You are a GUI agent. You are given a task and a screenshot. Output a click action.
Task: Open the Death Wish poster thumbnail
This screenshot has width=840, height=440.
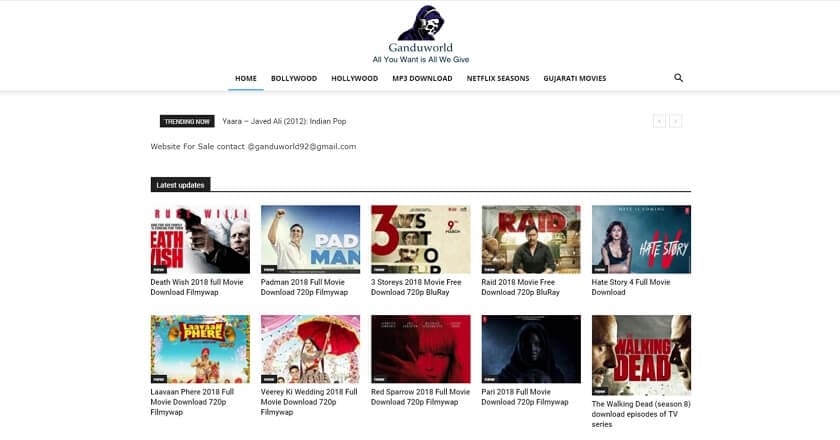[200, 239]
